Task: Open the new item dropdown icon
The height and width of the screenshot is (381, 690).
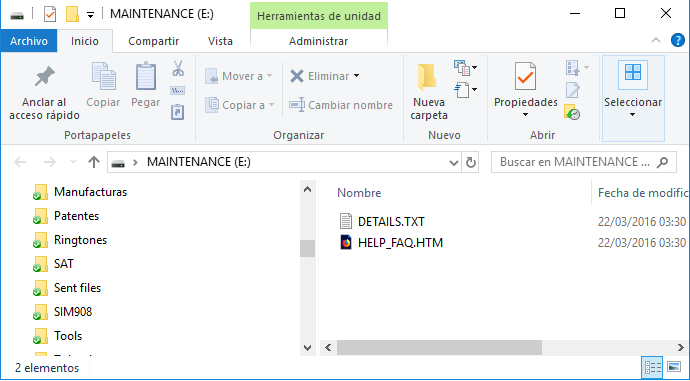Action: [466, 68]
